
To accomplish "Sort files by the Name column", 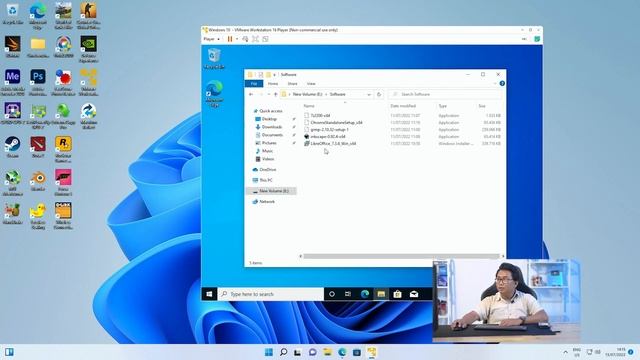I will [309, 106].
